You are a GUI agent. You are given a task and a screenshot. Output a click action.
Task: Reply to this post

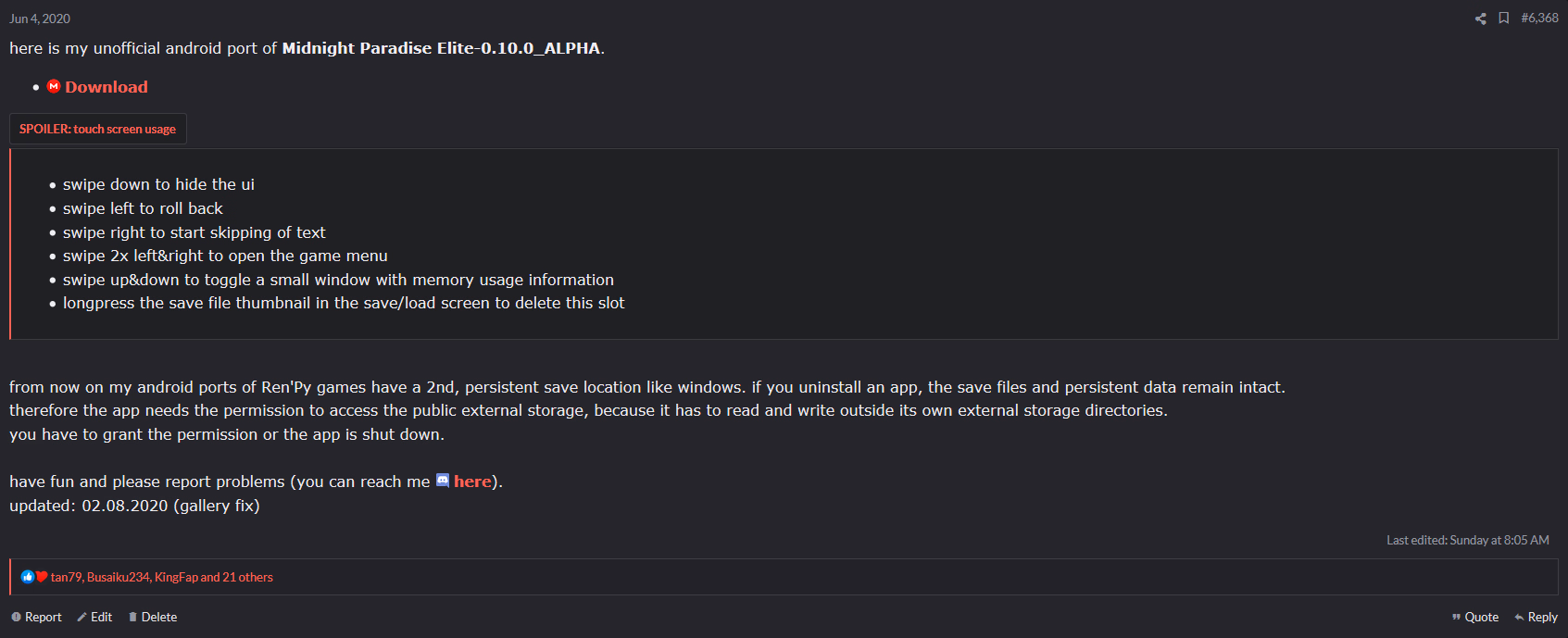pyautogui.click(x=1537, y=617)
